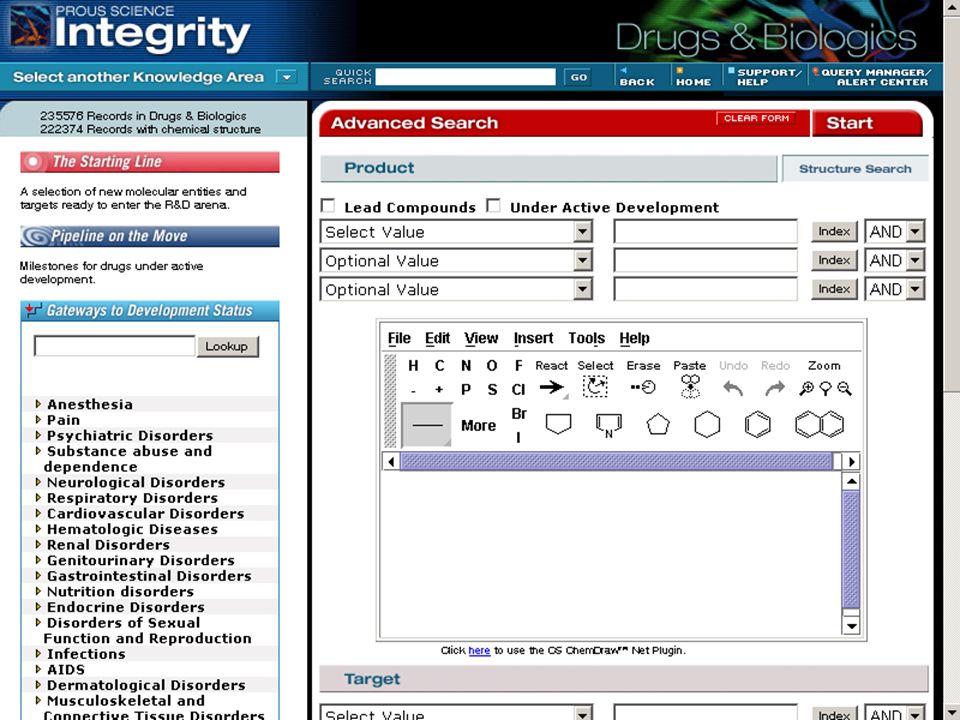Select the single bond line tool
The image size is (960, 720).
tap(427, 425)
